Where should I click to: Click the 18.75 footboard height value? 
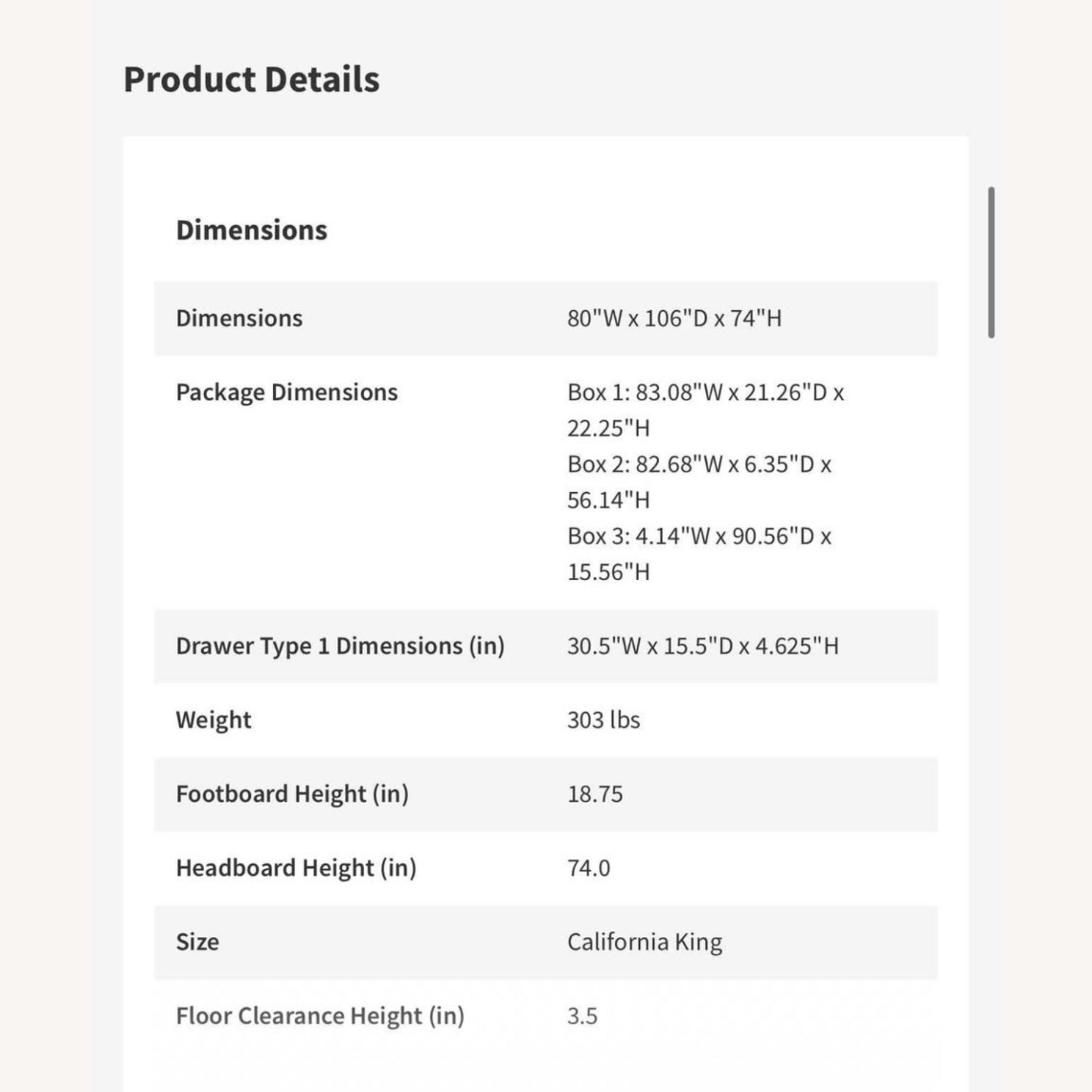pyautogui.click(x=595, y=794)
